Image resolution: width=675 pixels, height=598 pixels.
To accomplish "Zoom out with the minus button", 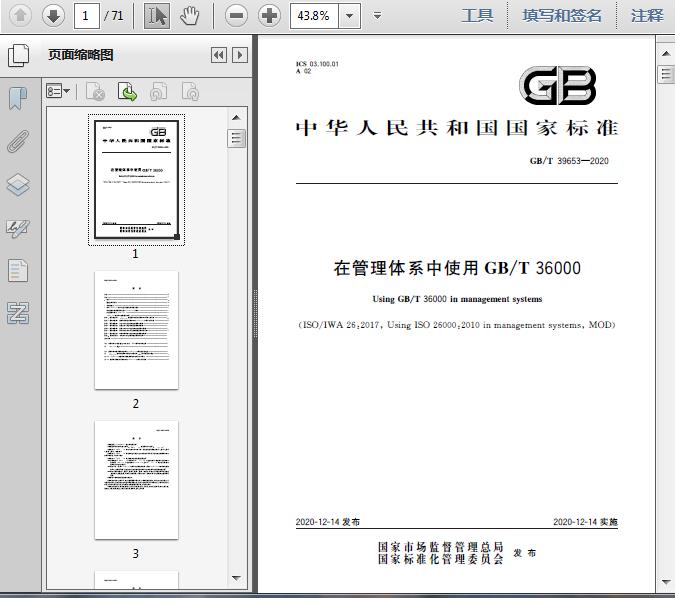I will pos(236,16).
